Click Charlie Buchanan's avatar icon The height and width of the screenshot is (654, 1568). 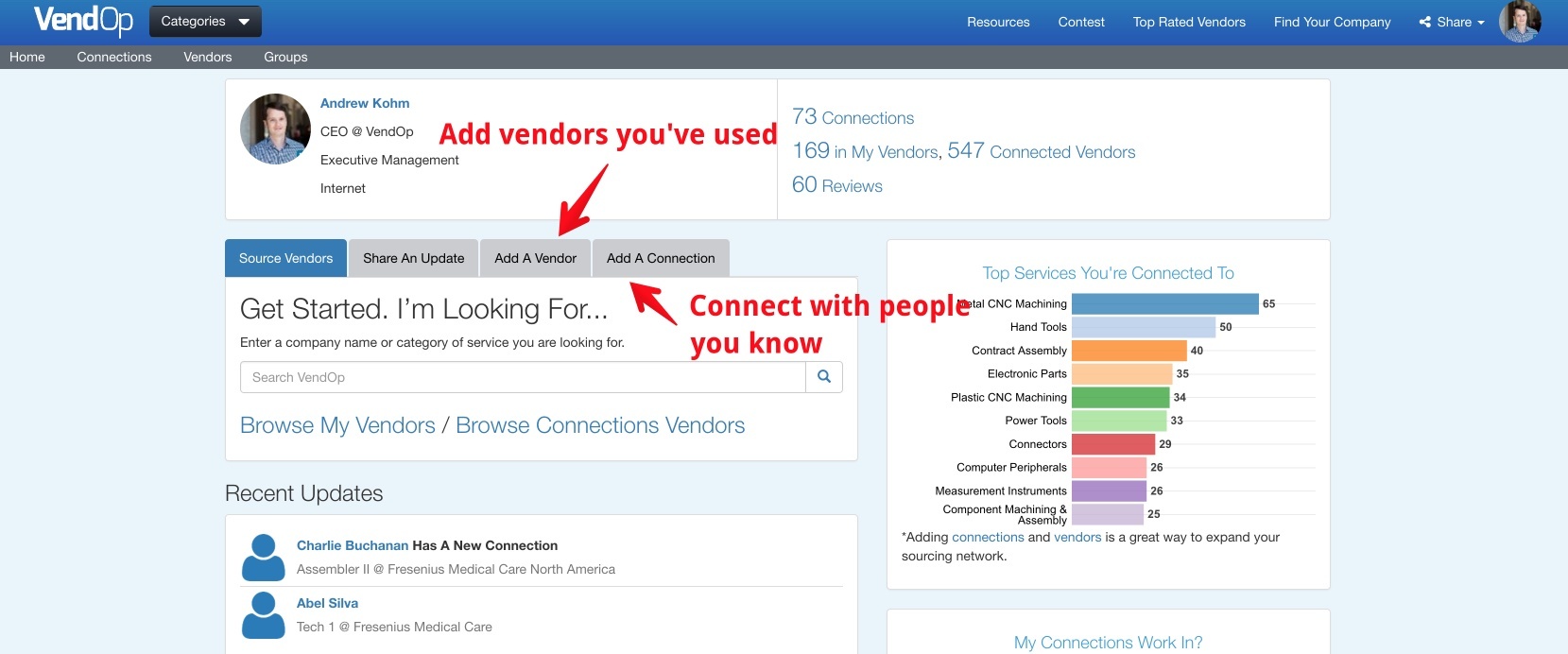click(264, 558)
